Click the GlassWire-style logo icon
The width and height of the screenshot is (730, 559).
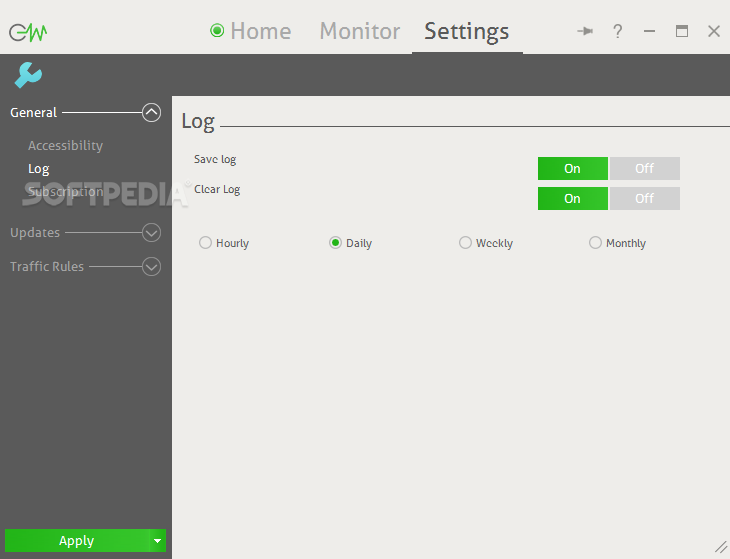pyautogui.click(x=28, y=32)
